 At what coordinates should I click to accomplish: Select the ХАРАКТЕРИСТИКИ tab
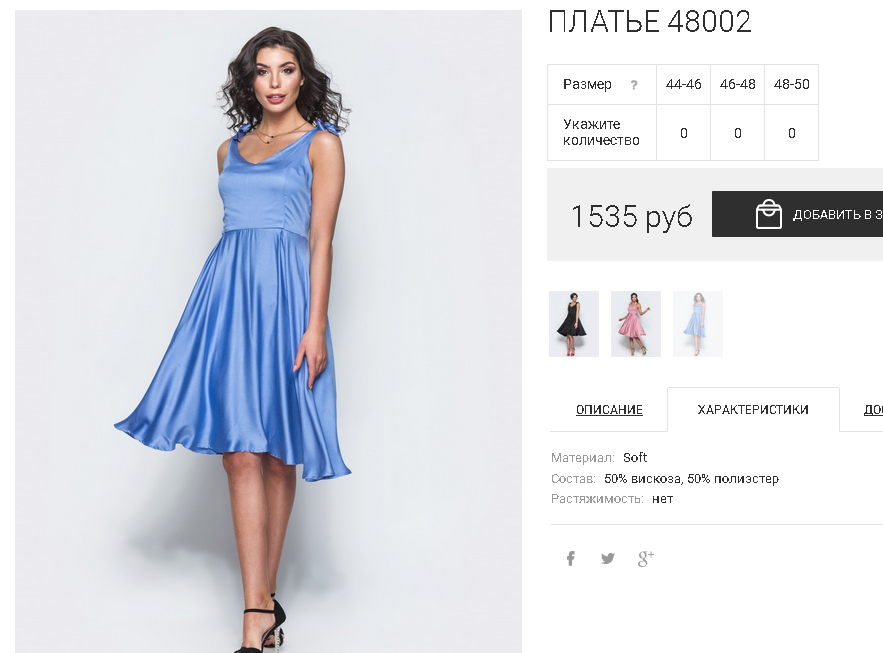(x=753, y=410)
